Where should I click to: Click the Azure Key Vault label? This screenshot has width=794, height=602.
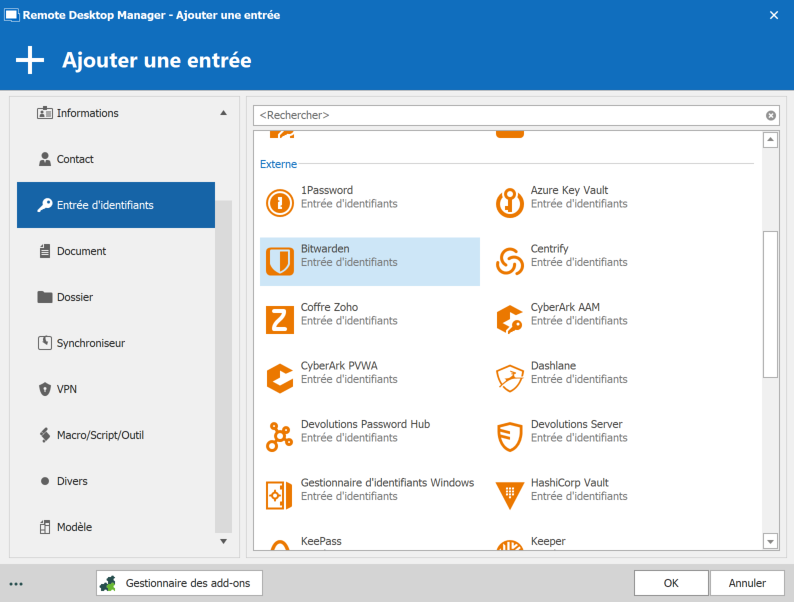coord(569,190)
